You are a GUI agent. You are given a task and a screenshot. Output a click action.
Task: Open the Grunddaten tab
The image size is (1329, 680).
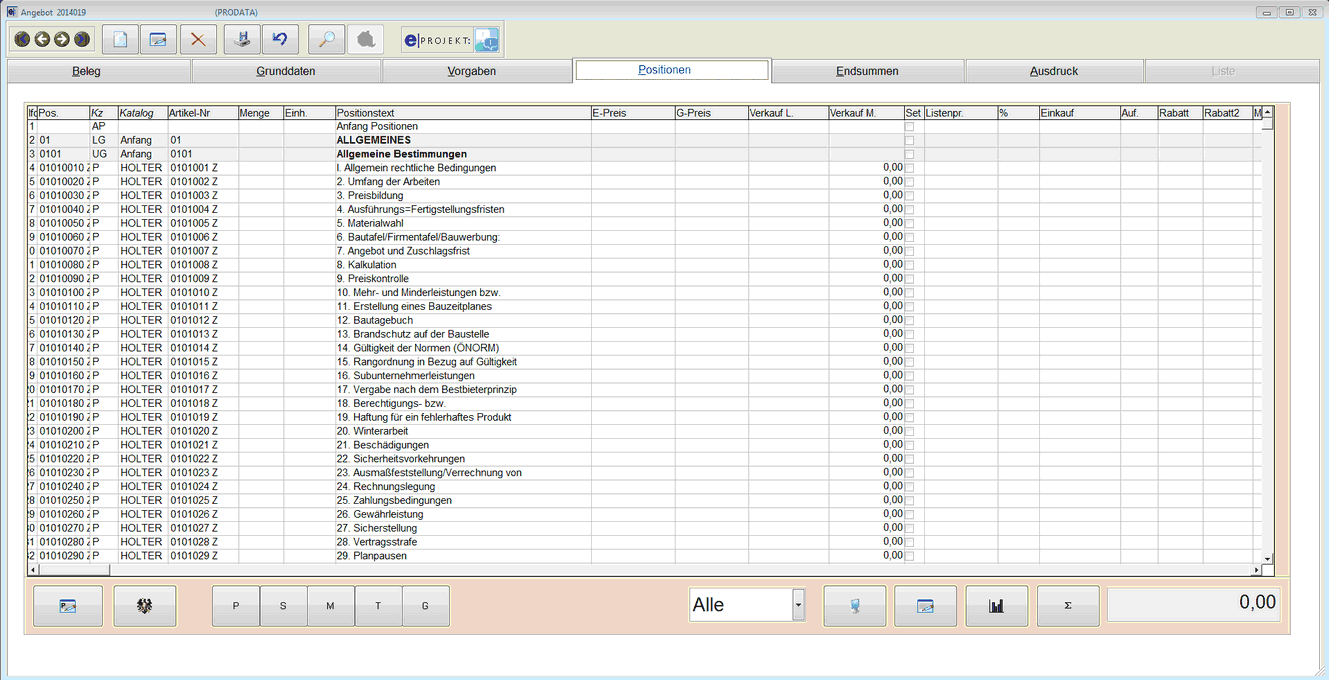pyautogui.click(x=286, y=71)
